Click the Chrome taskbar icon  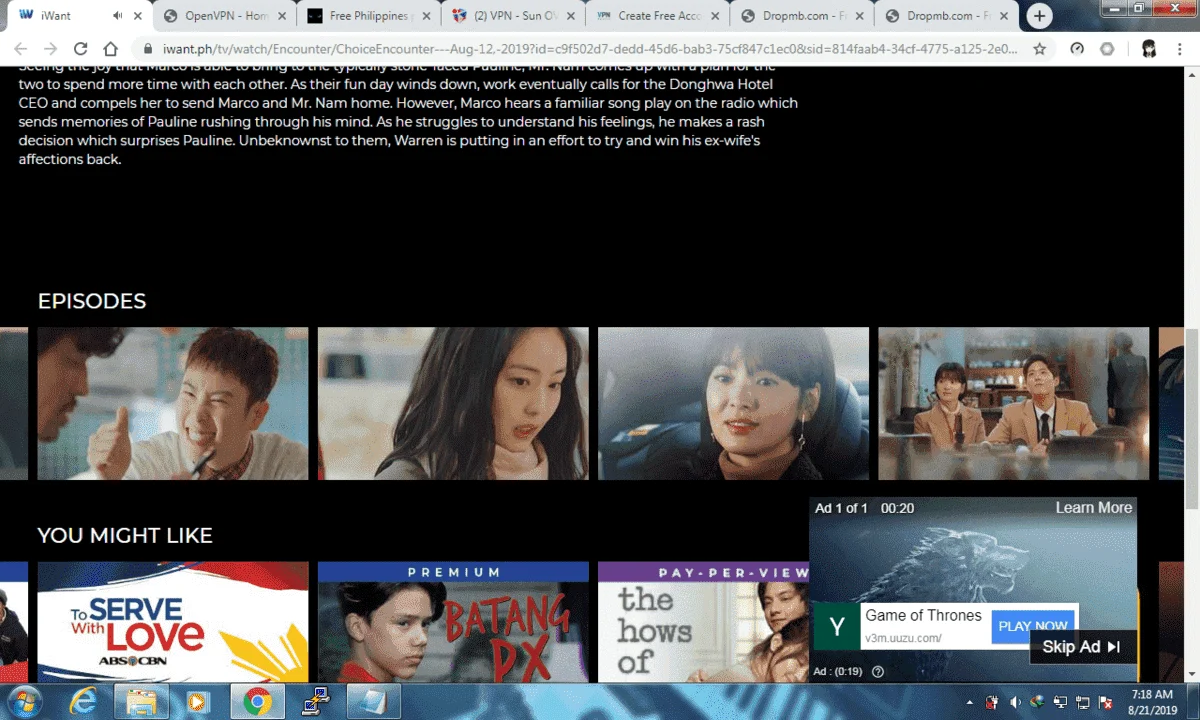tap(257, 702)
